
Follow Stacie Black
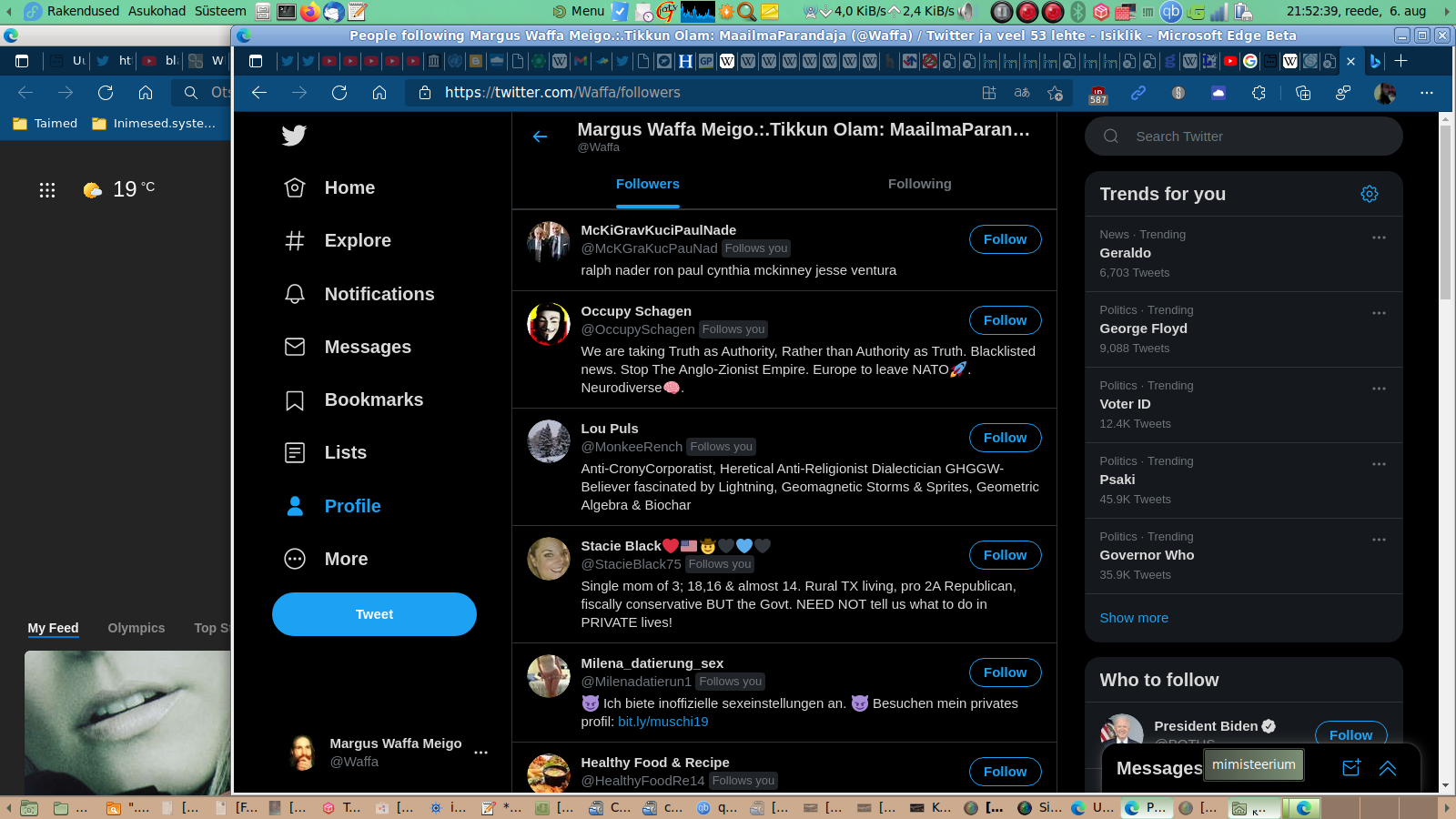pos(1006,555)
